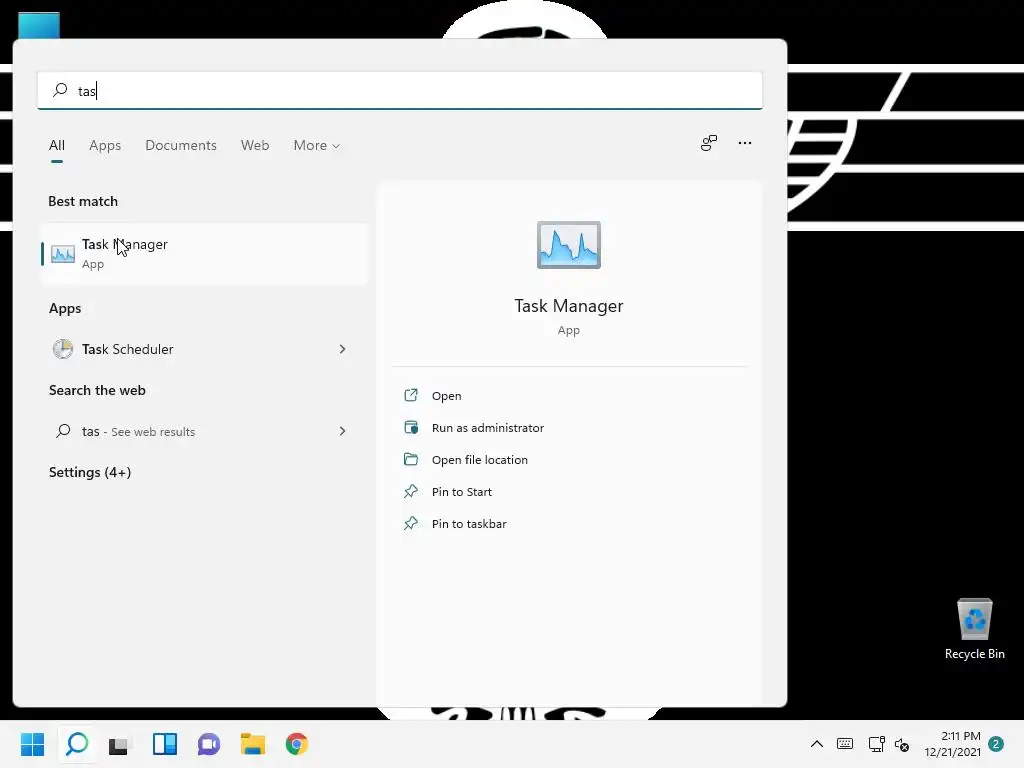The height and width of the screenshot is (768, 1024).
Task: Click the Best match heading
Action: 83,201
